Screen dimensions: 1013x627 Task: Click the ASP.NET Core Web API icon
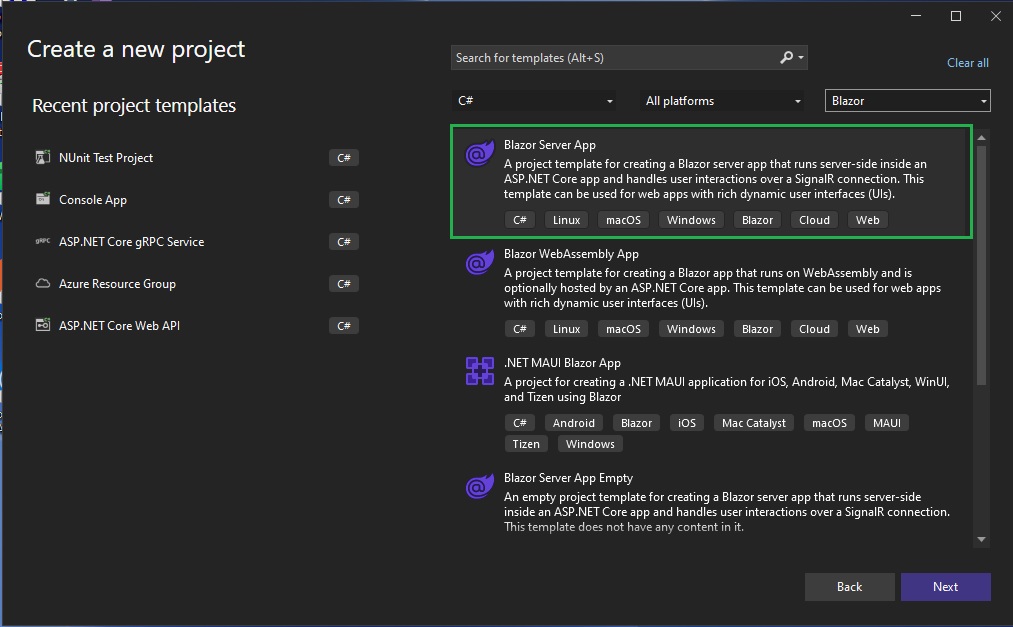click(x=43, y=325)
